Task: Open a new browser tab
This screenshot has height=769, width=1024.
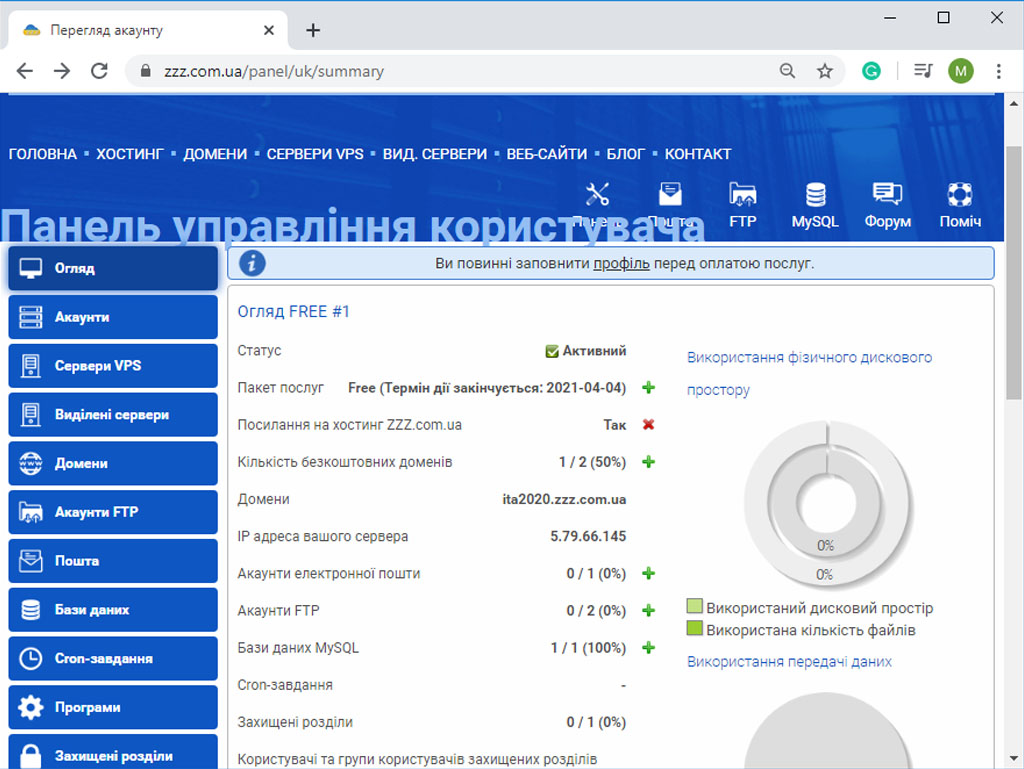Action: [313, 30]
